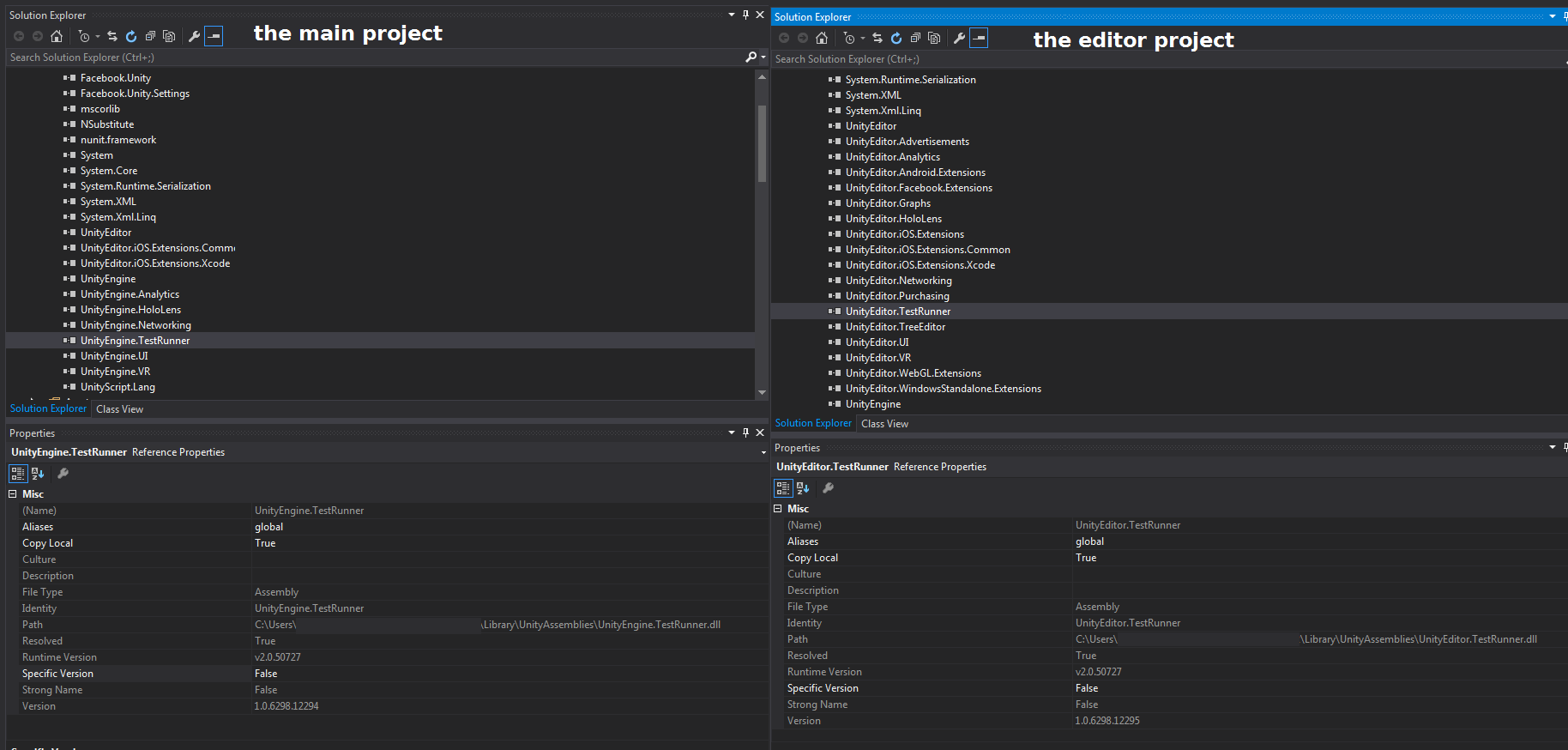Viewport: 1568px width, 750px height.
Task: Click the Home icon in main project Solution Explorer
Action: point(57,36)
